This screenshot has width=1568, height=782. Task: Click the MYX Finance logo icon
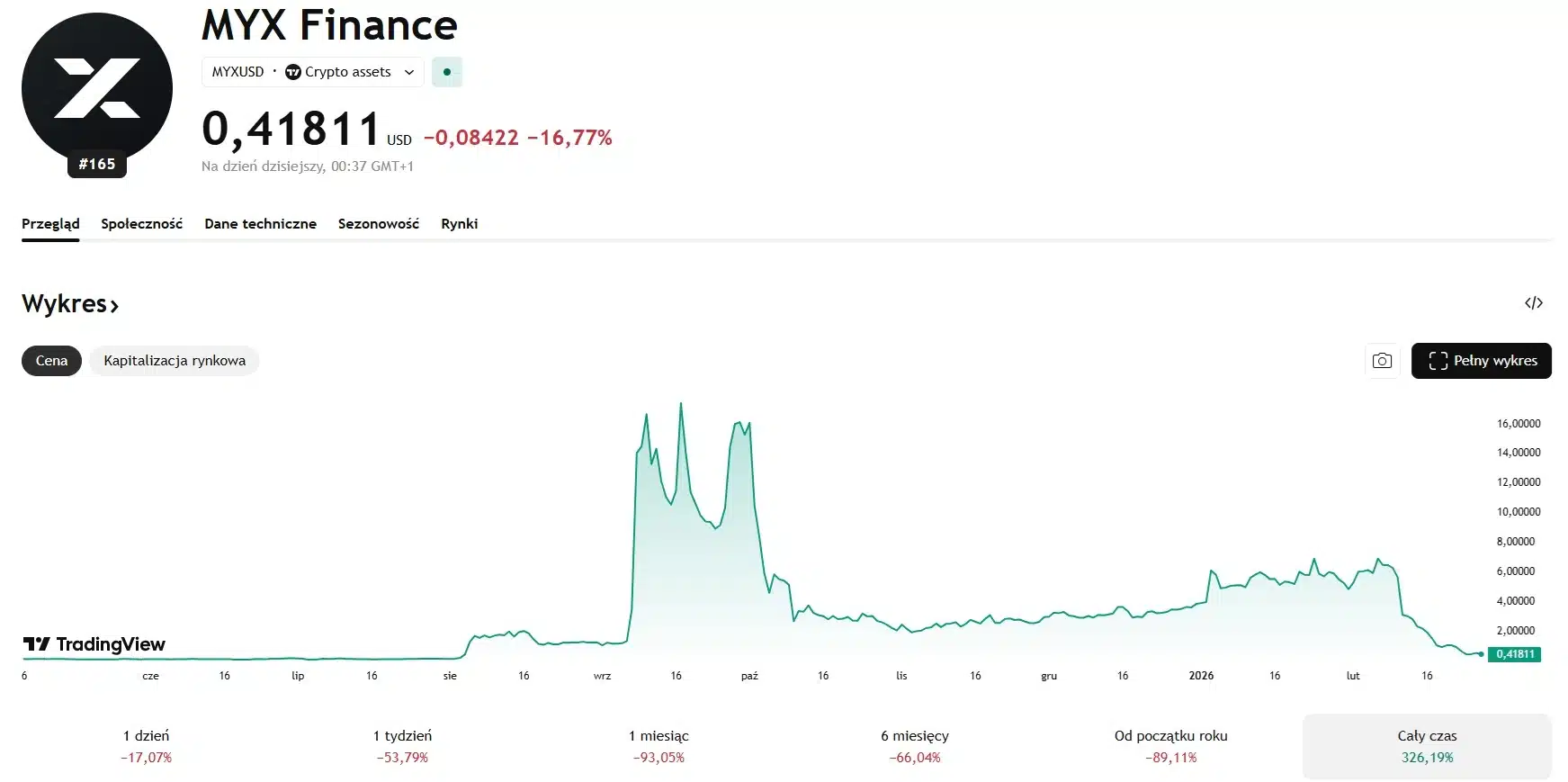tap(97, 88)
